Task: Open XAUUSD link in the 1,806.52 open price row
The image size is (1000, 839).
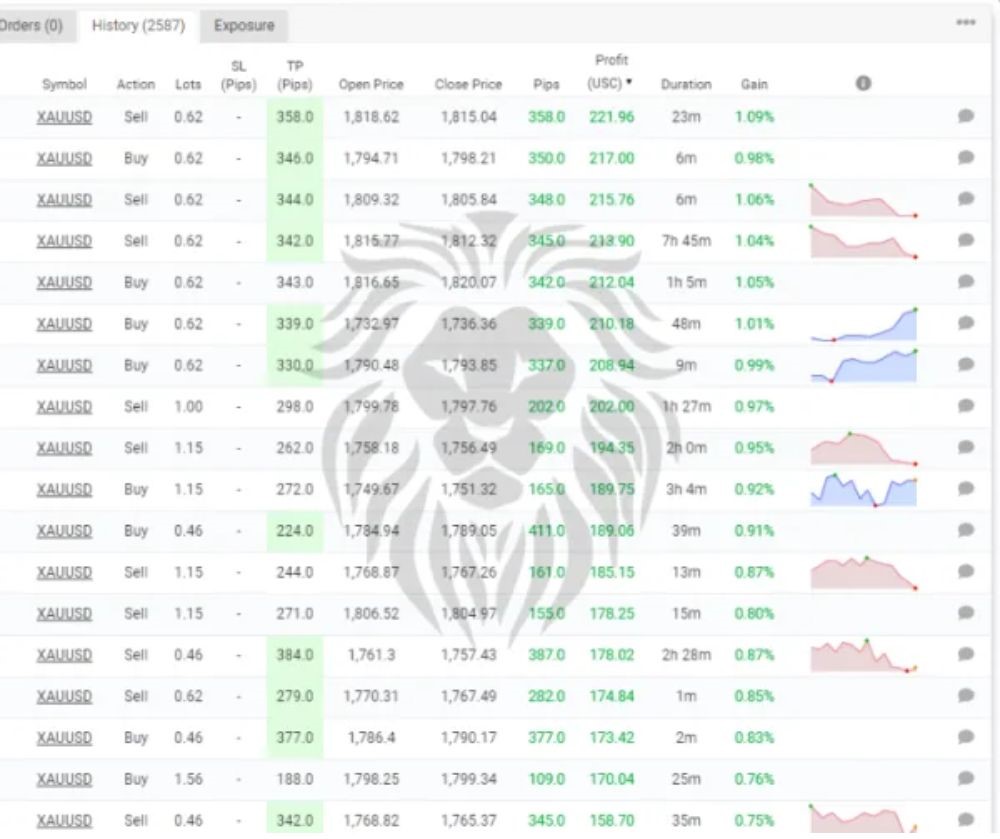Action: (x=64, y=614)
